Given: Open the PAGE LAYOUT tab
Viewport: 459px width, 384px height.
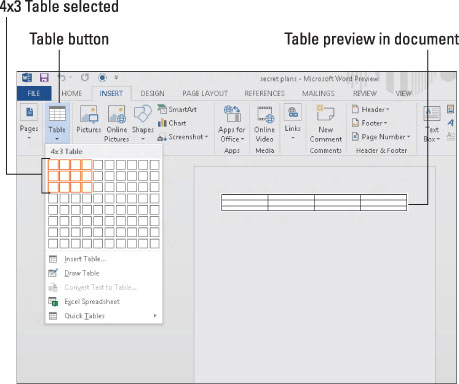Looking at the screenshot, I should 205,93.
